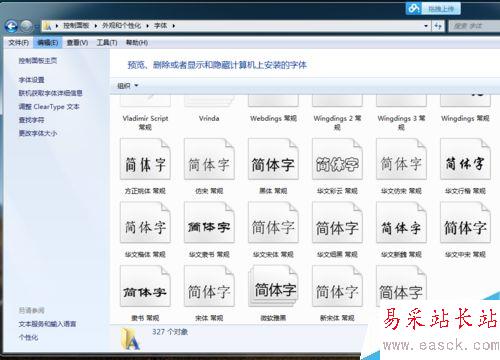Select the 华文仿宋 常规 font icon
The height and width of the screenshot is (360, 500).
[x=401, y=159]
